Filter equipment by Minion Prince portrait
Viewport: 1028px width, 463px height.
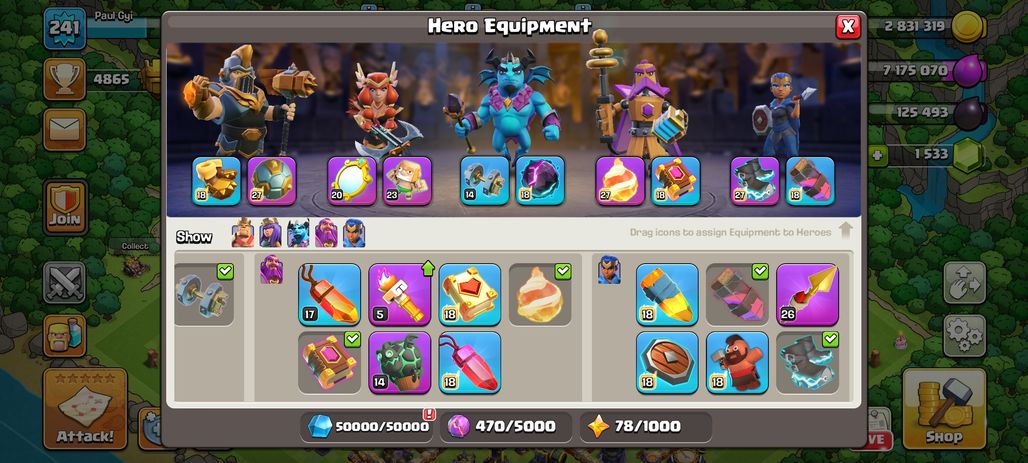pos(298,233)
